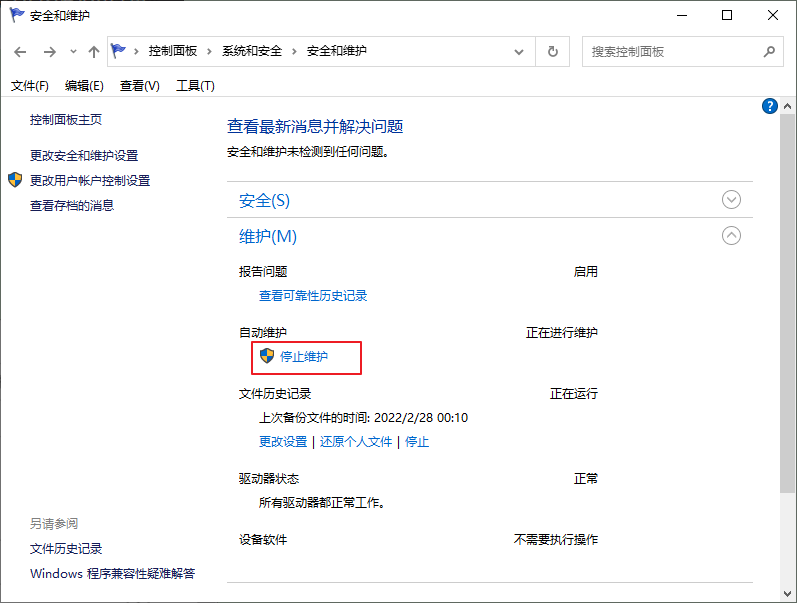797x603 pixels.
Task: Open the blue help question mark
Action: tap(770, 106)
